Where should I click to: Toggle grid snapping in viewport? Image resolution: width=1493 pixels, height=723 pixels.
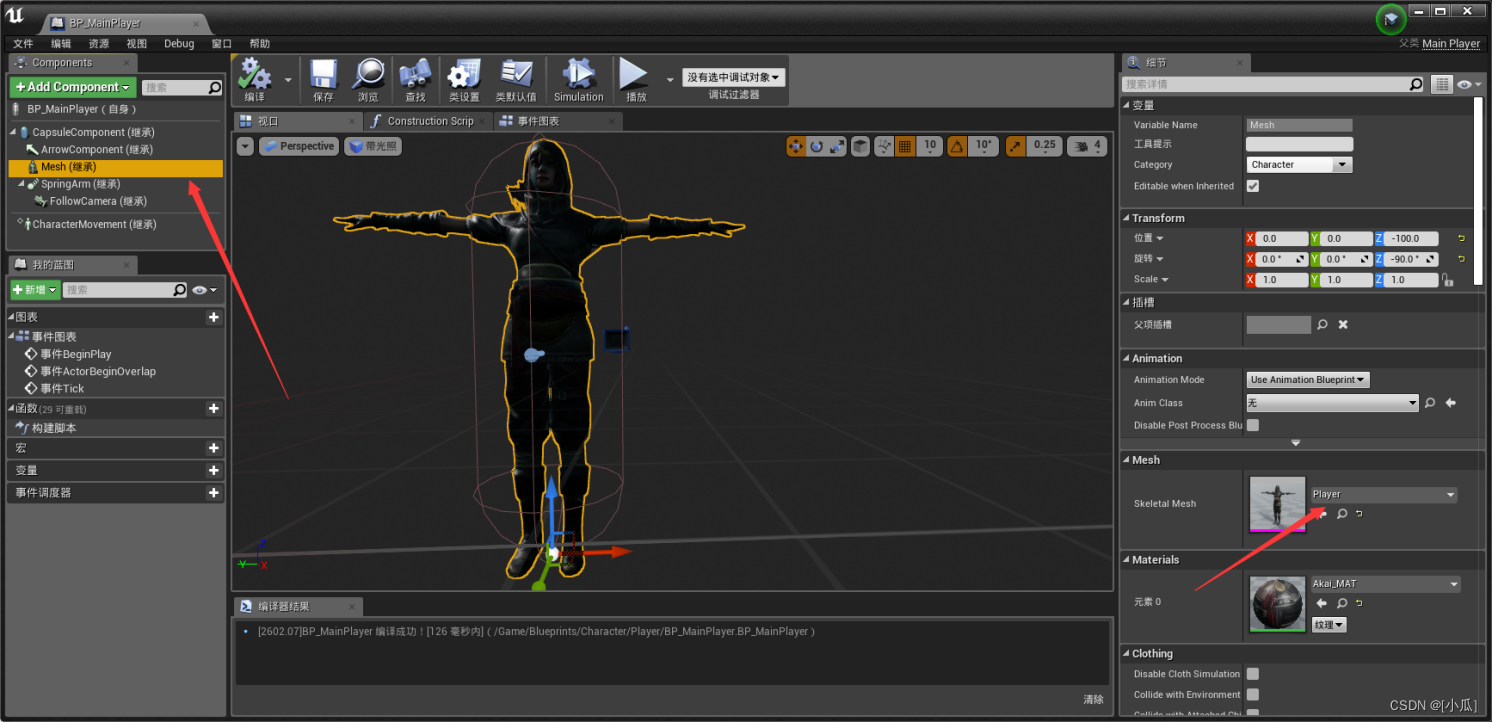tap(905, 146)
